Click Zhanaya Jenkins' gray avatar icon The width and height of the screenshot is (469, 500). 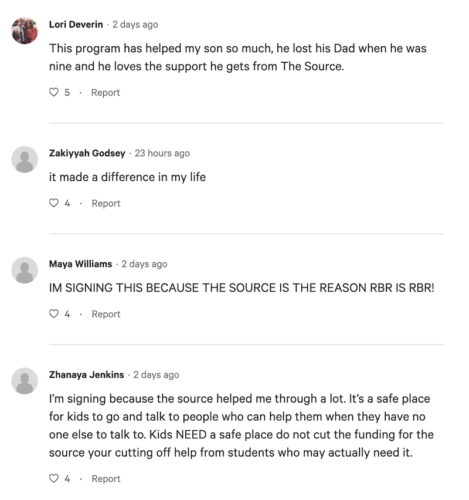(x=25, y=381)
